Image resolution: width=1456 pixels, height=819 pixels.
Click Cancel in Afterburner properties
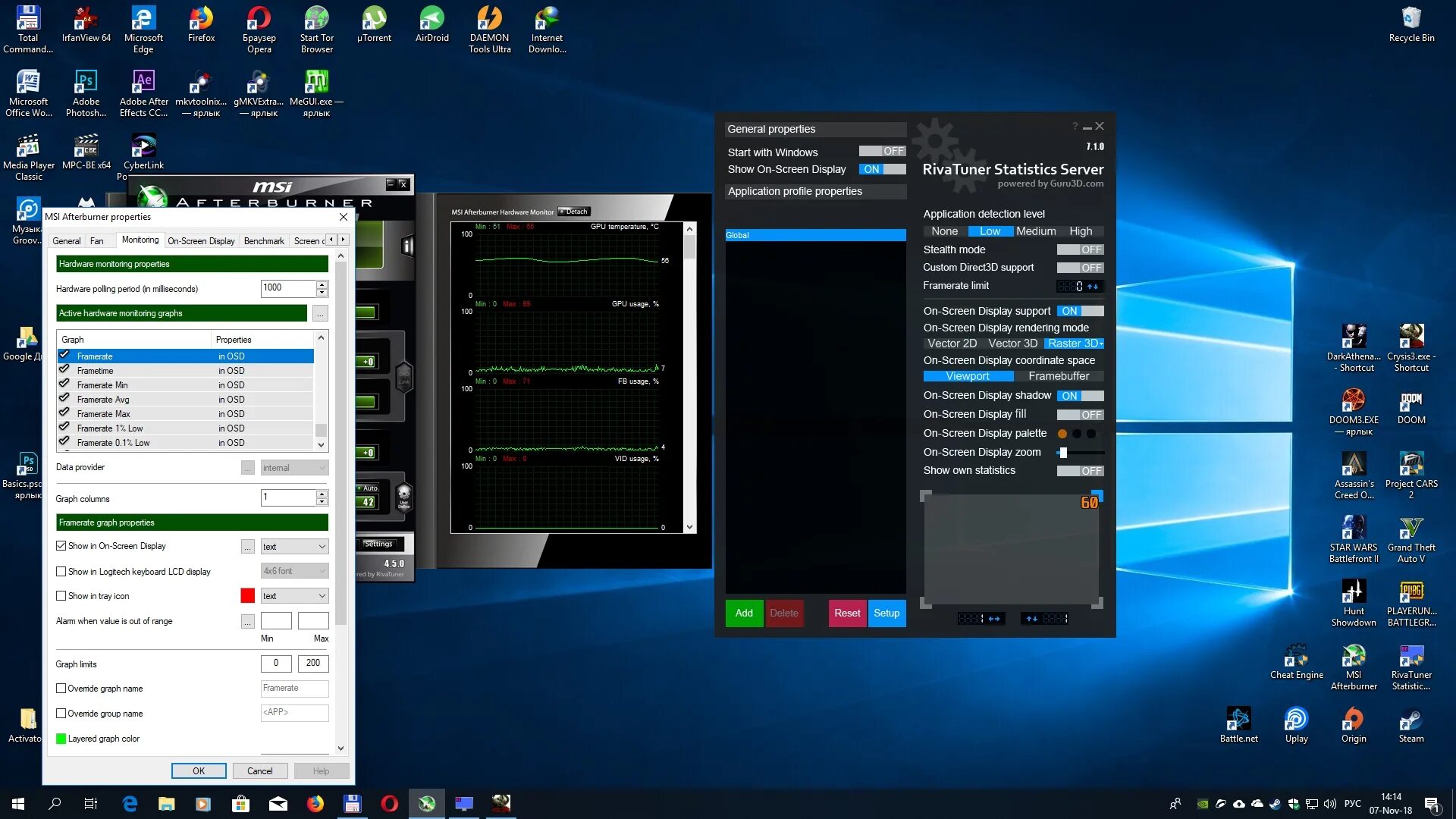[x=259, y=771]
